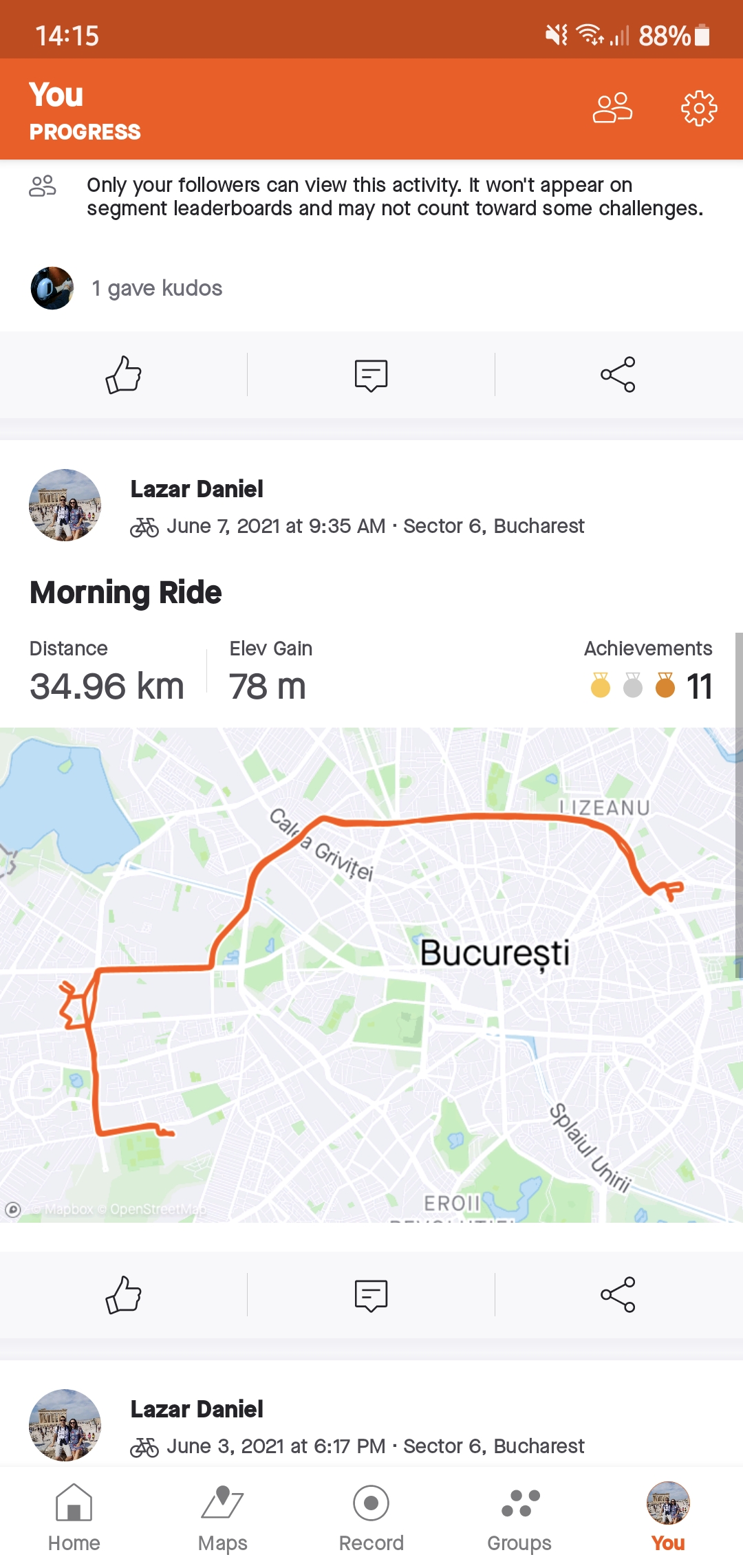This screenshot has height=1568, width=743.
Task: Open the find friends icon in header
Action: point(612,108)
